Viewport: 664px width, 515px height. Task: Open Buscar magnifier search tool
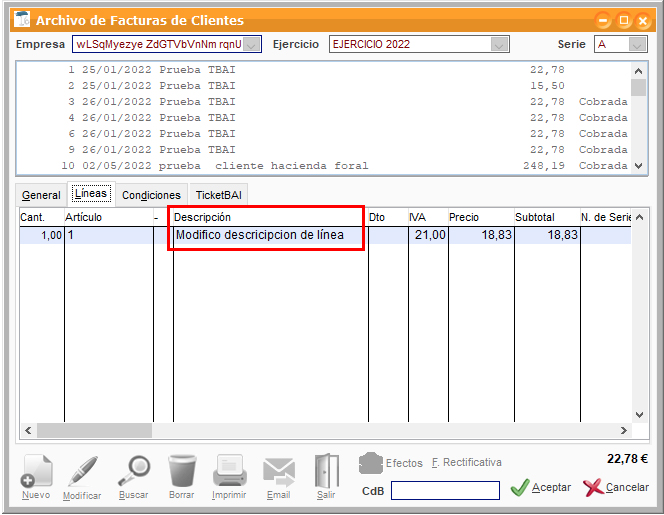pyautogui.click(x=134, y=471)
